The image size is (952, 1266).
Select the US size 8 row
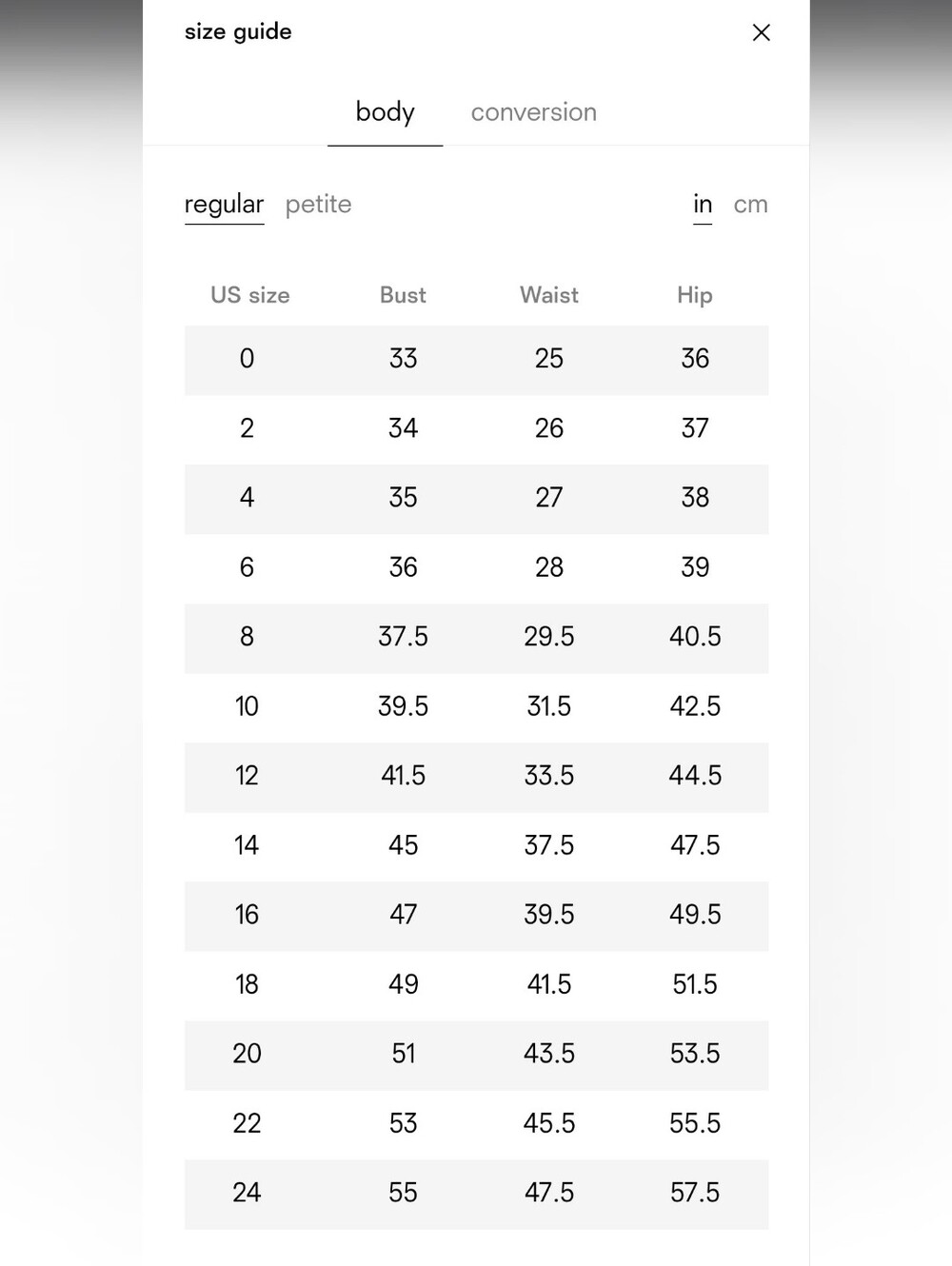[476, 638]
